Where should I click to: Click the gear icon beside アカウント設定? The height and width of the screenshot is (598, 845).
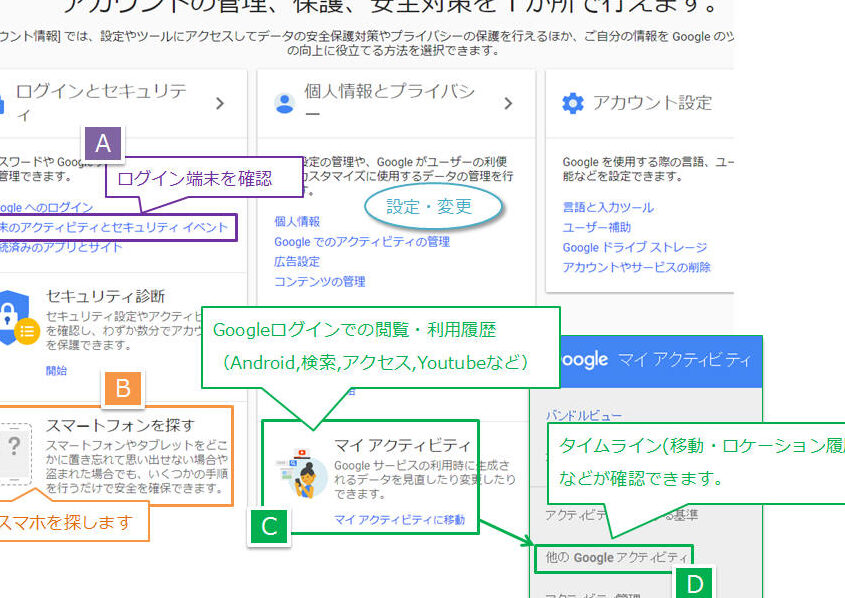pyautogui.click(x=572, y=103)
